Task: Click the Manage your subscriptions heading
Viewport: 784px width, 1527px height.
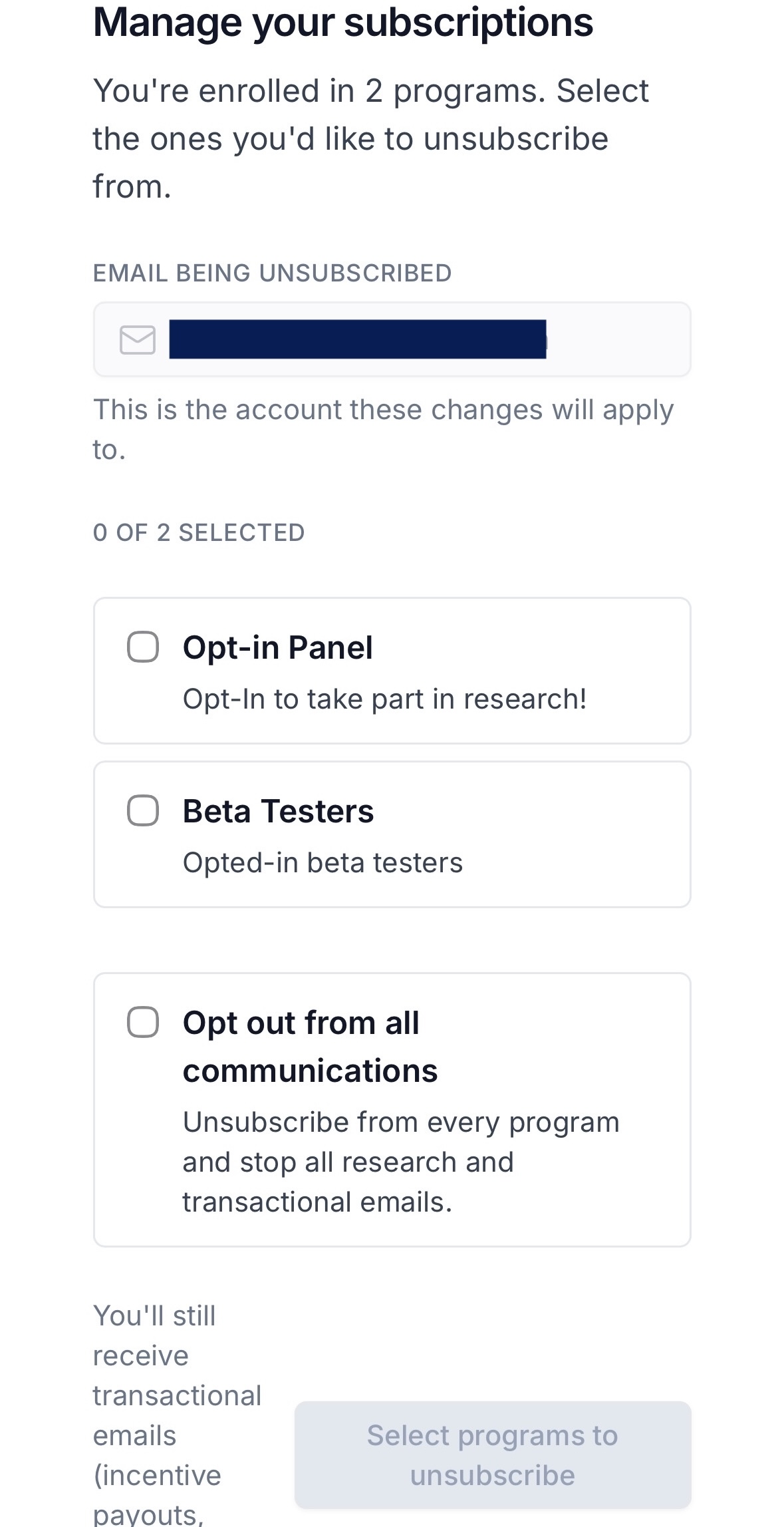Action: click(343, 23)
